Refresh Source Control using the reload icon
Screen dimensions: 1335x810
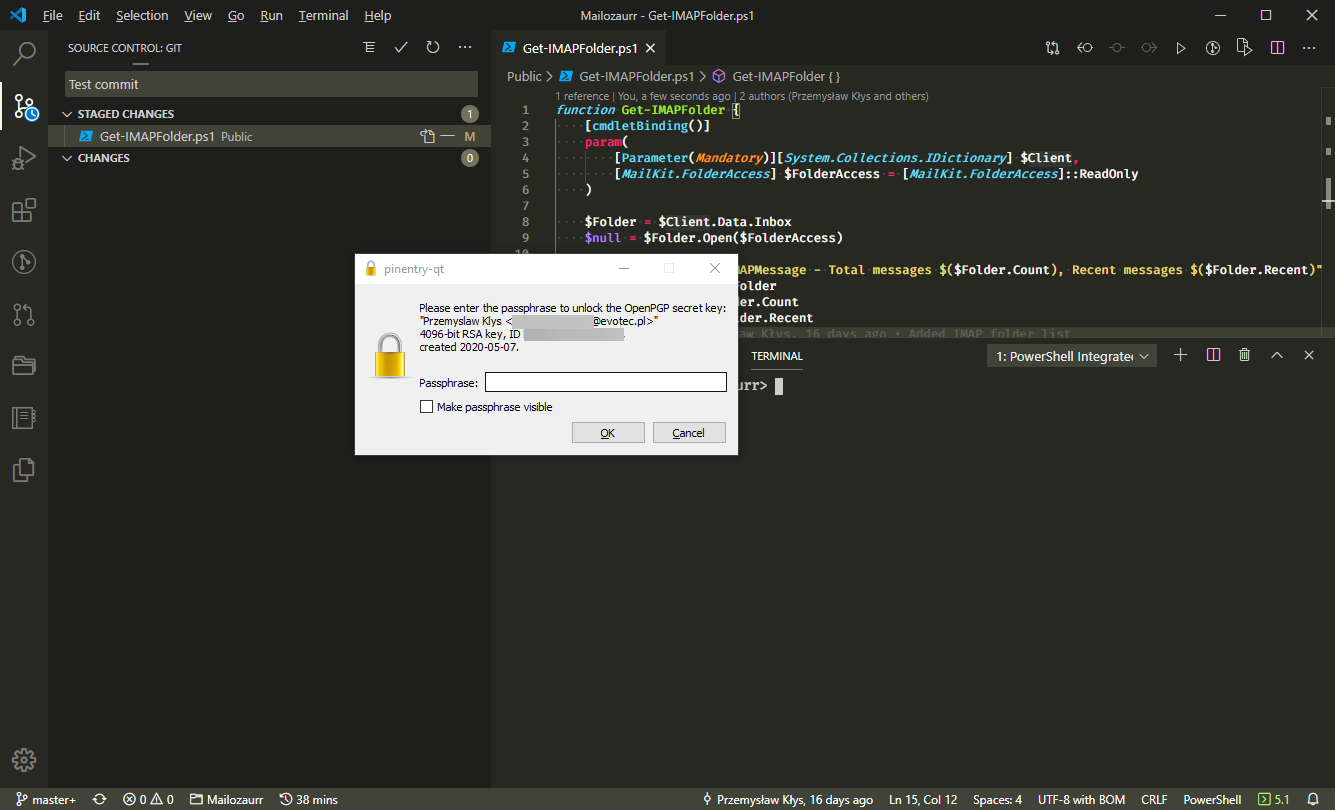(432, 47)
